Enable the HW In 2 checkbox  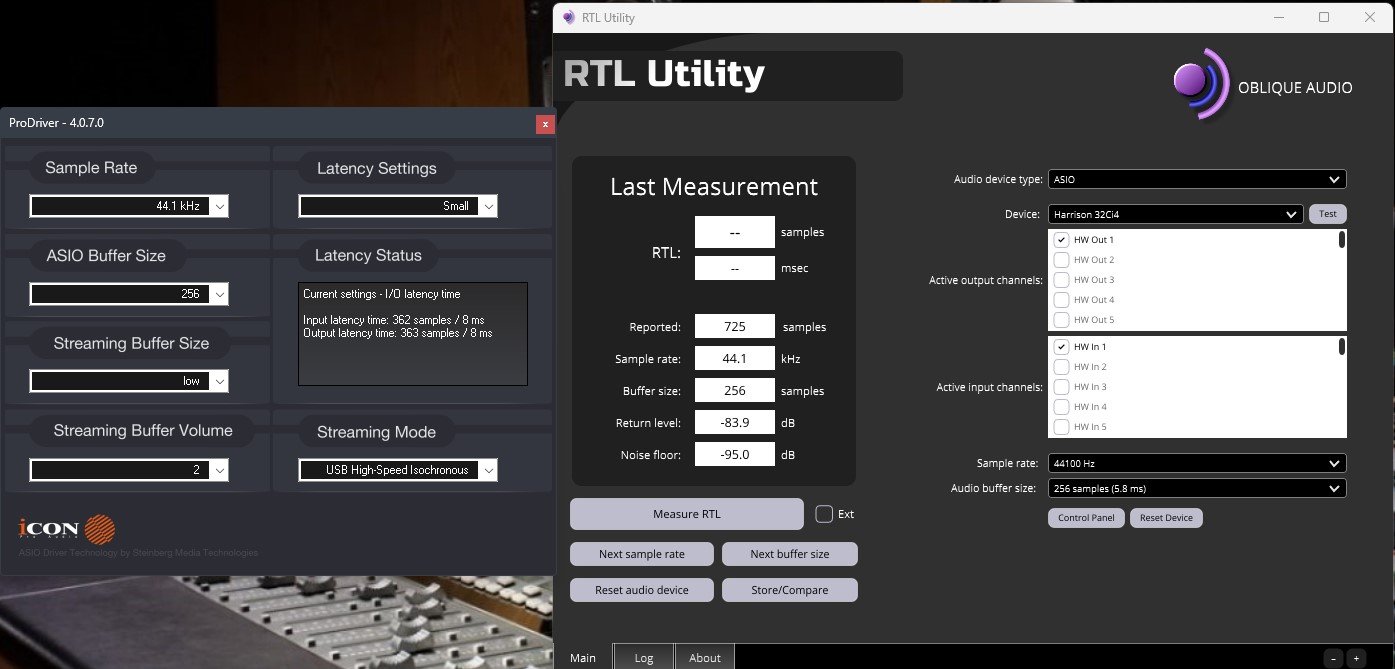(x=1062, y=367)
